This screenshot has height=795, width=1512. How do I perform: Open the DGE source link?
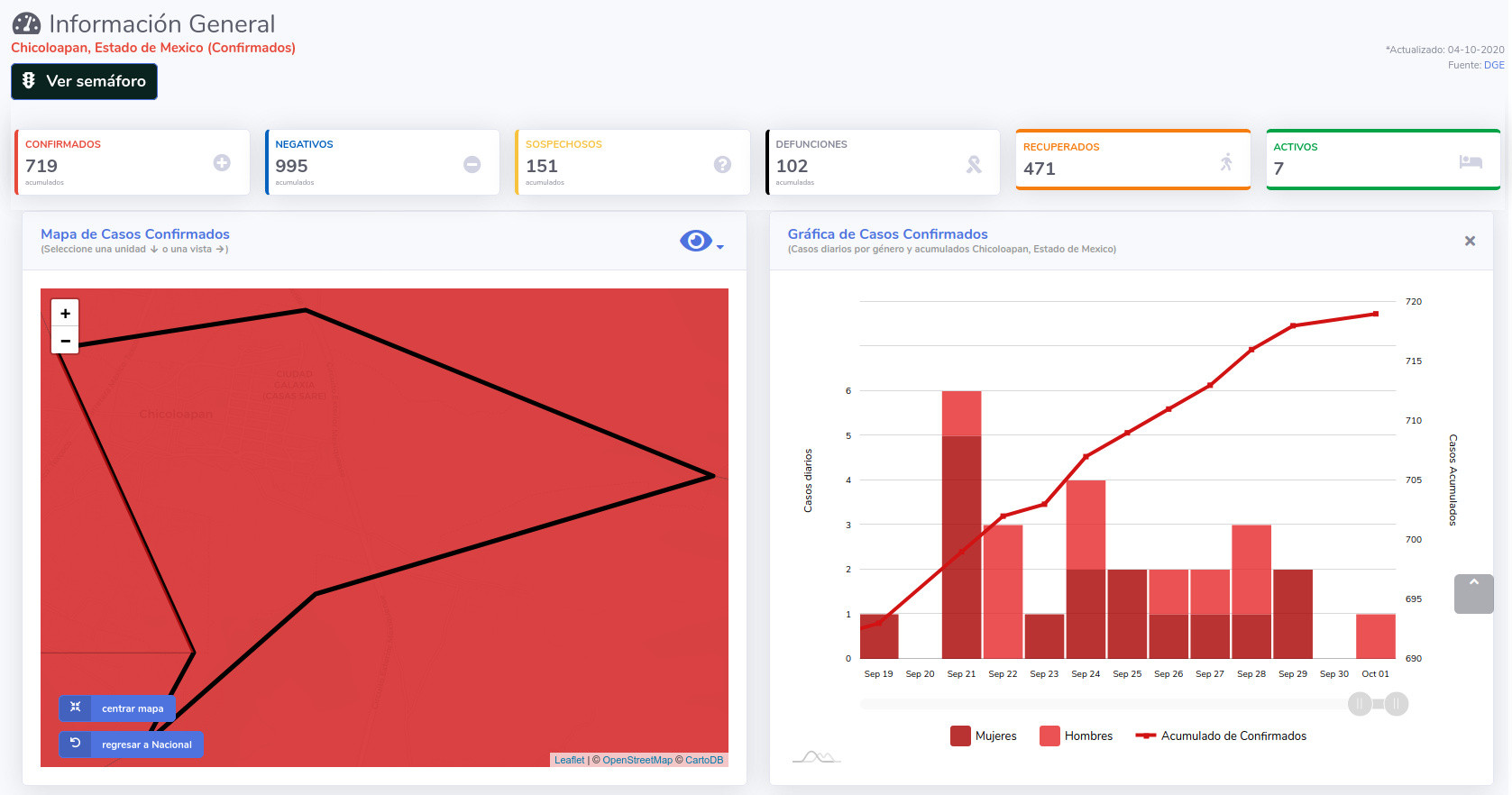pyautogui.click(x=1494, y=65)
